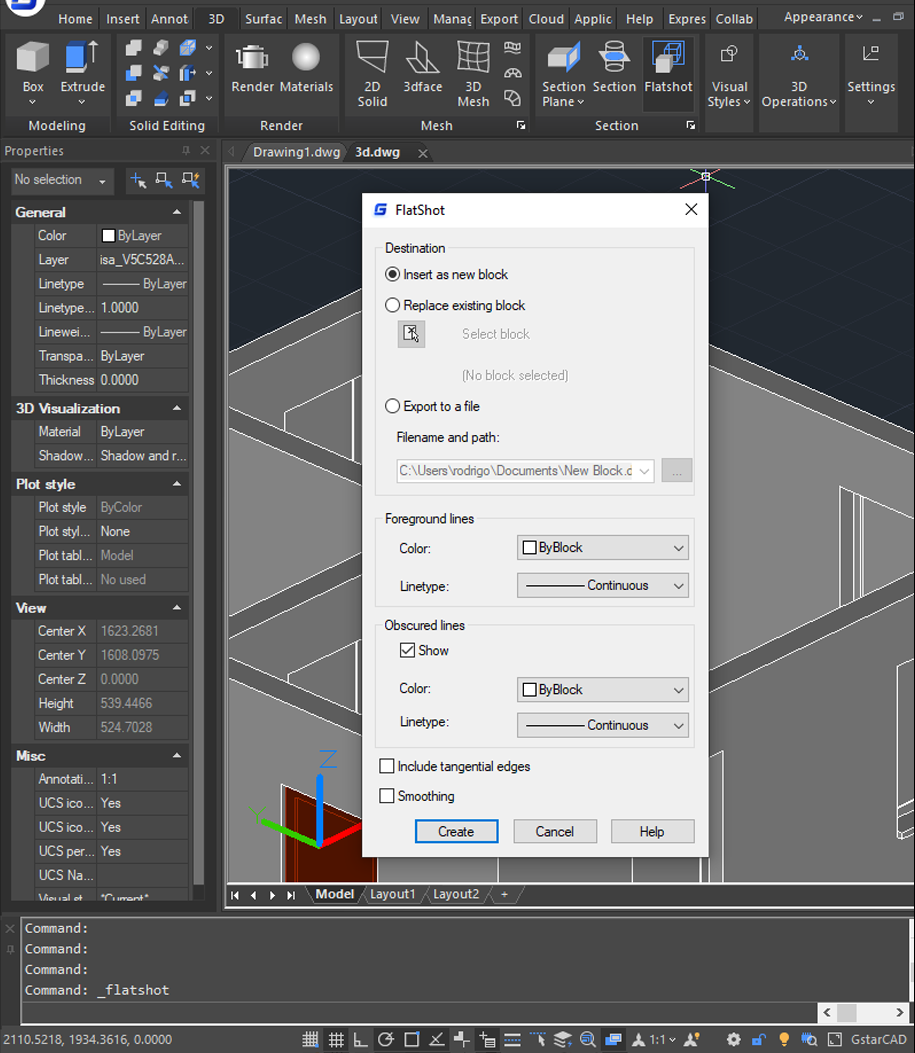Click the Section tool icon
The height and width of the screenshot is (1053, 915).
coord(614,57)
